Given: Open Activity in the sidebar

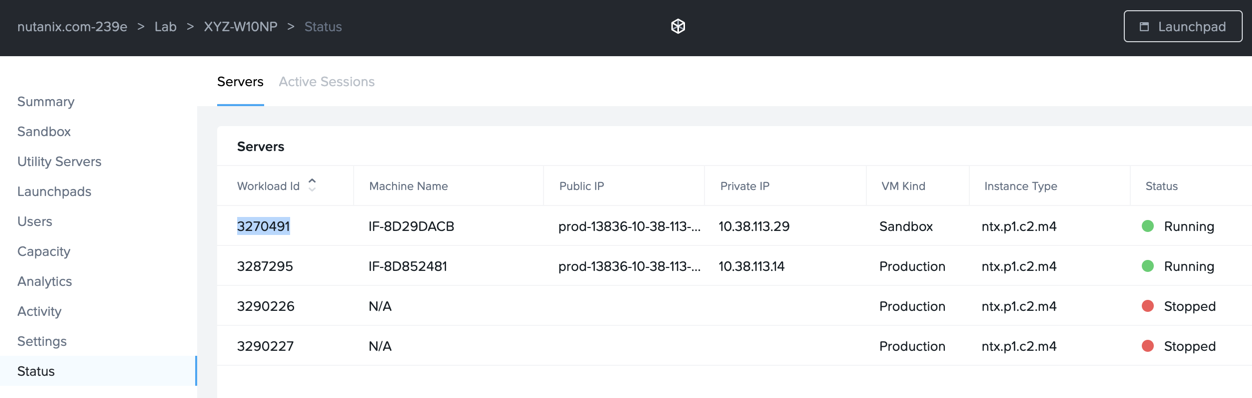Looking at the screenshot, I should 39,311.
